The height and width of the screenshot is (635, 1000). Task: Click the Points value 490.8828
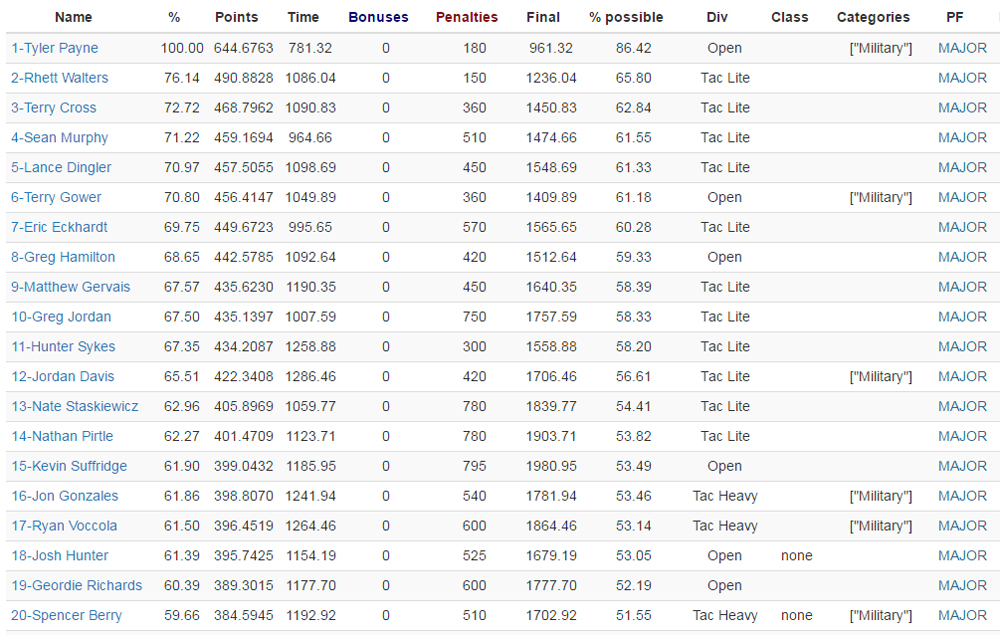[x=244, y=78]
